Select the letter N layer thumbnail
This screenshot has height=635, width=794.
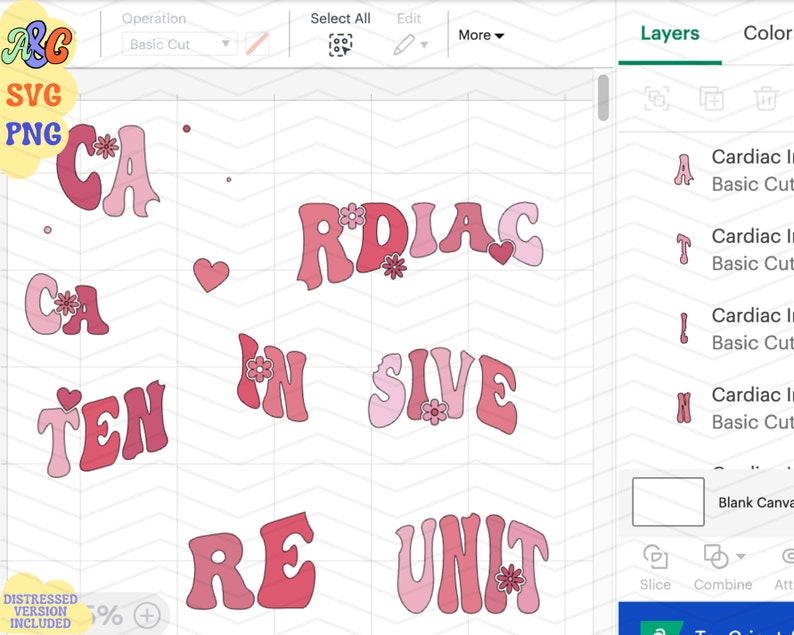pos(684,408)
